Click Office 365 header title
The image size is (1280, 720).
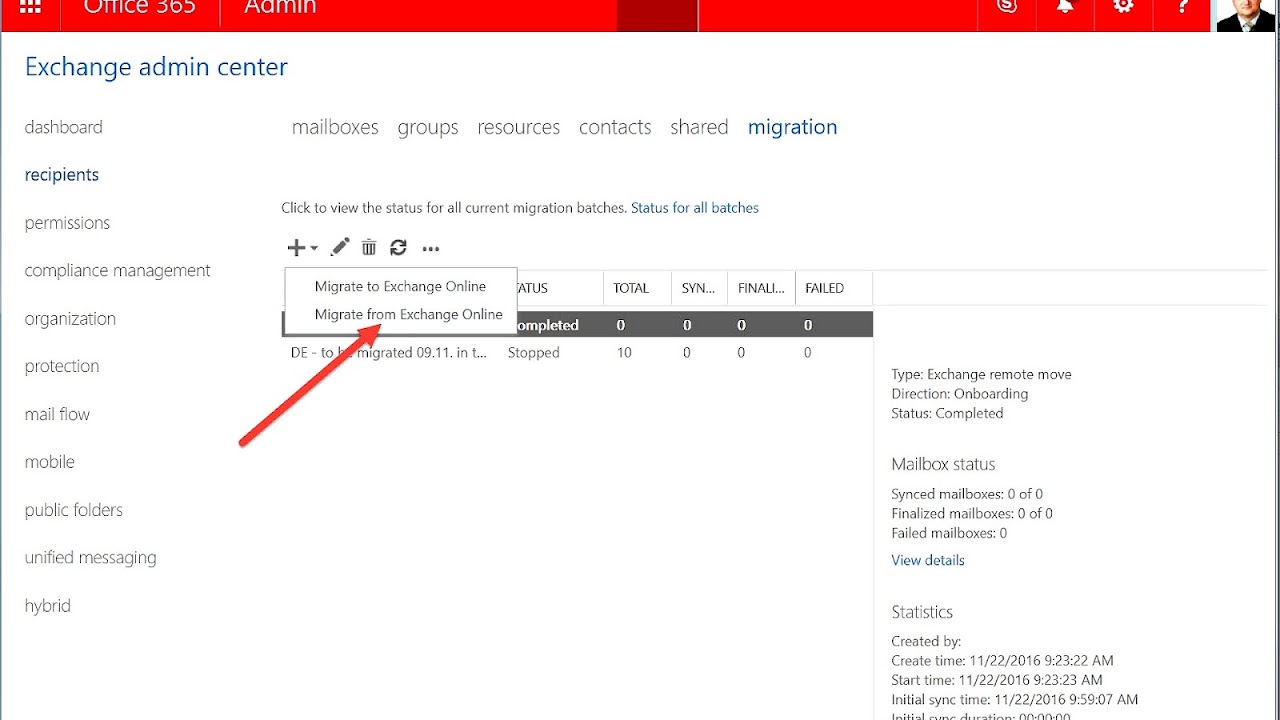tap(139, 7)
